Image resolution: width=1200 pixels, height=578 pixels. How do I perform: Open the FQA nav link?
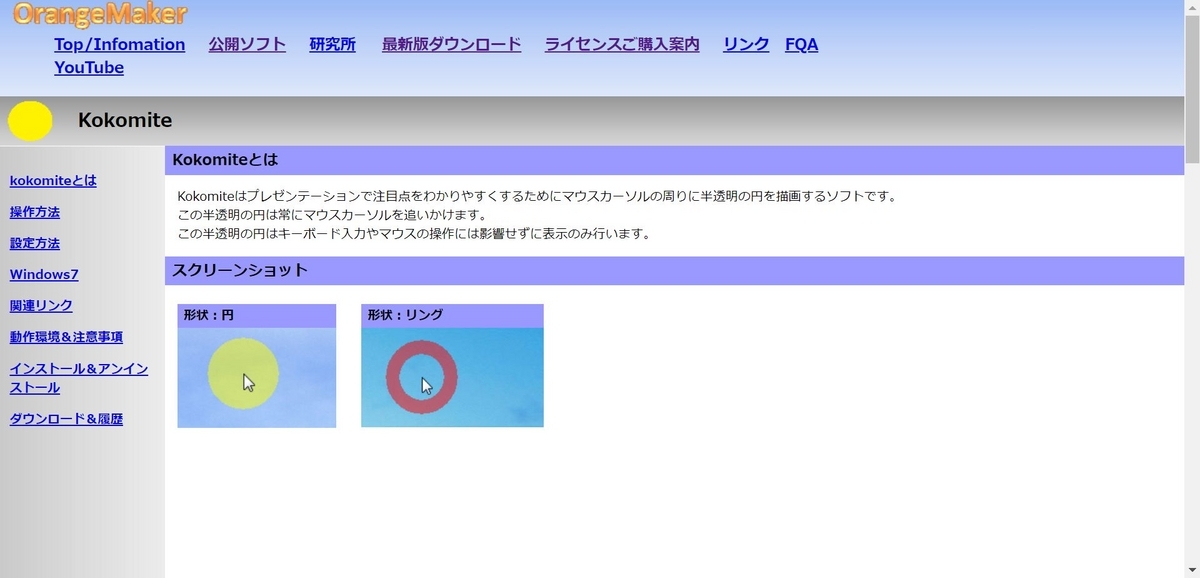(802, 44)
